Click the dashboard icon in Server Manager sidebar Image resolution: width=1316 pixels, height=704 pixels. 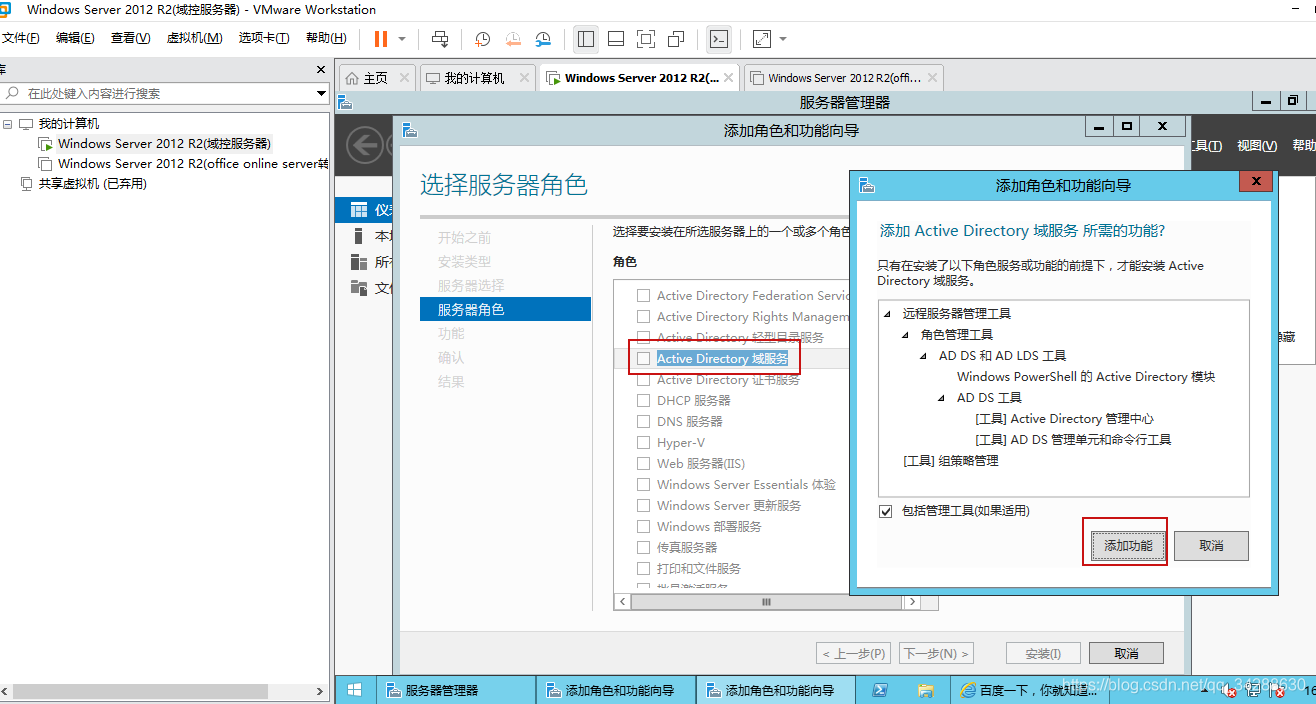point(359,210)
